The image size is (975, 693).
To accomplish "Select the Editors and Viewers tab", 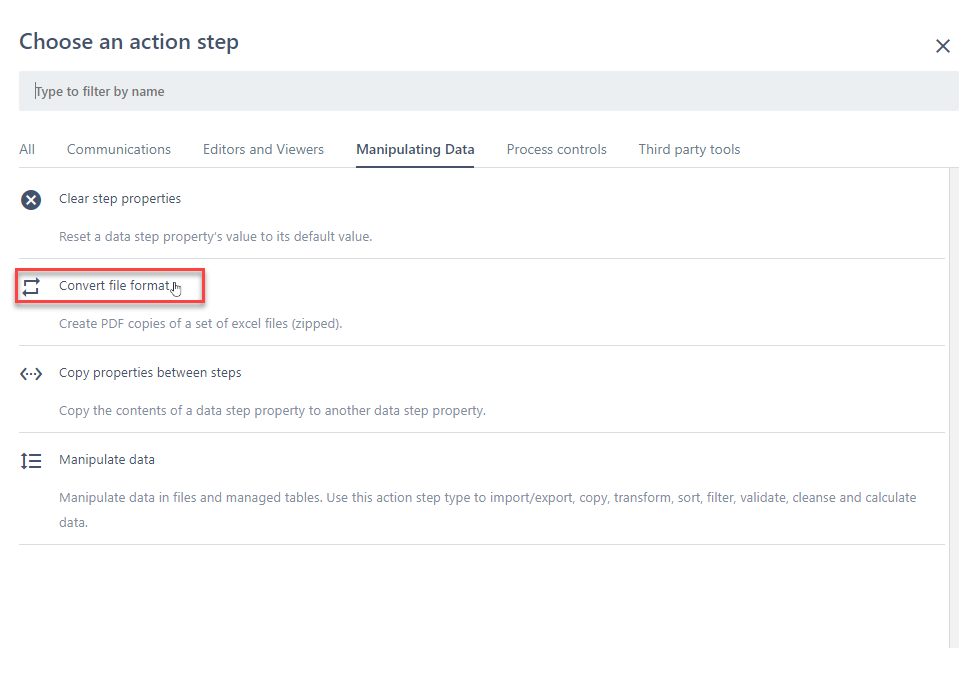I will coord(263,150).
